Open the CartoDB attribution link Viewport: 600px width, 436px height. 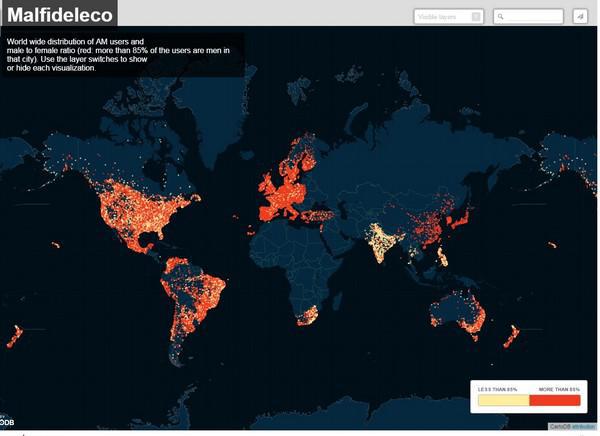click(x=571, y=426)
